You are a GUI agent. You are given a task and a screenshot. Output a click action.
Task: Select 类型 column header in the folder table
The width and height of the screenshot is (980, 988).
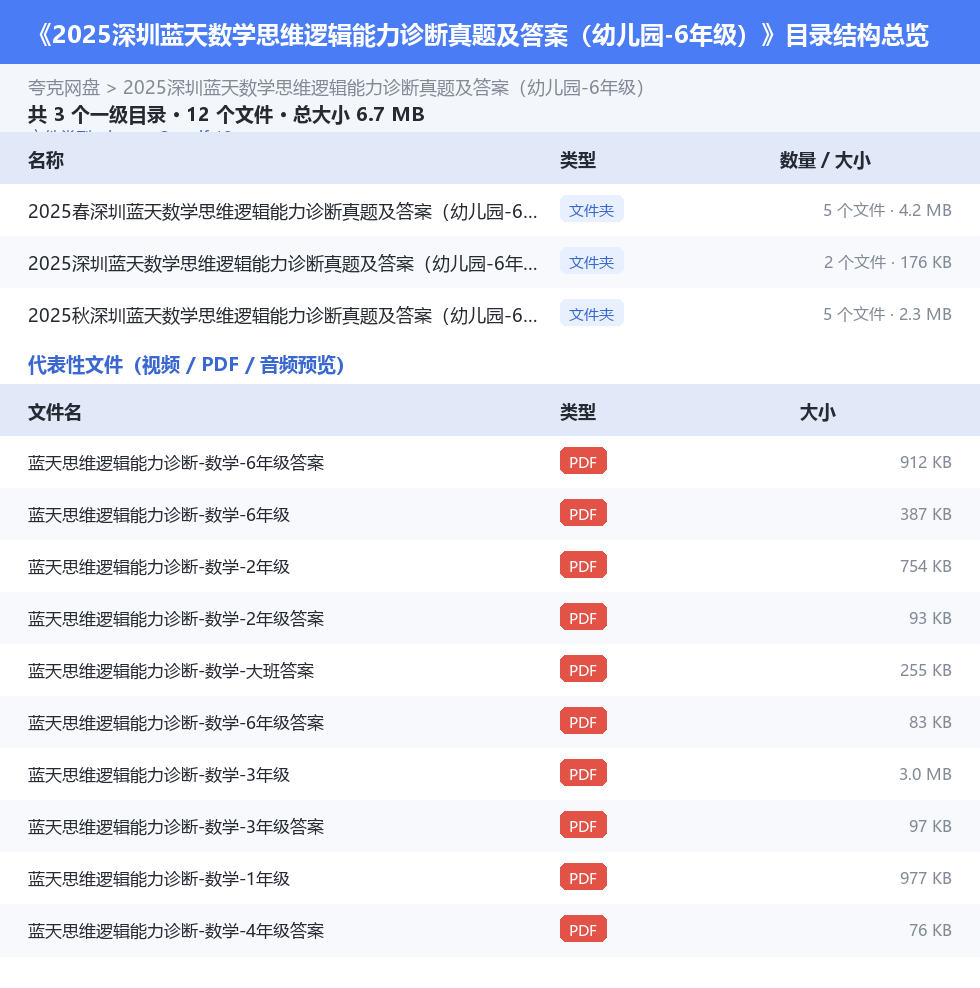578,160
